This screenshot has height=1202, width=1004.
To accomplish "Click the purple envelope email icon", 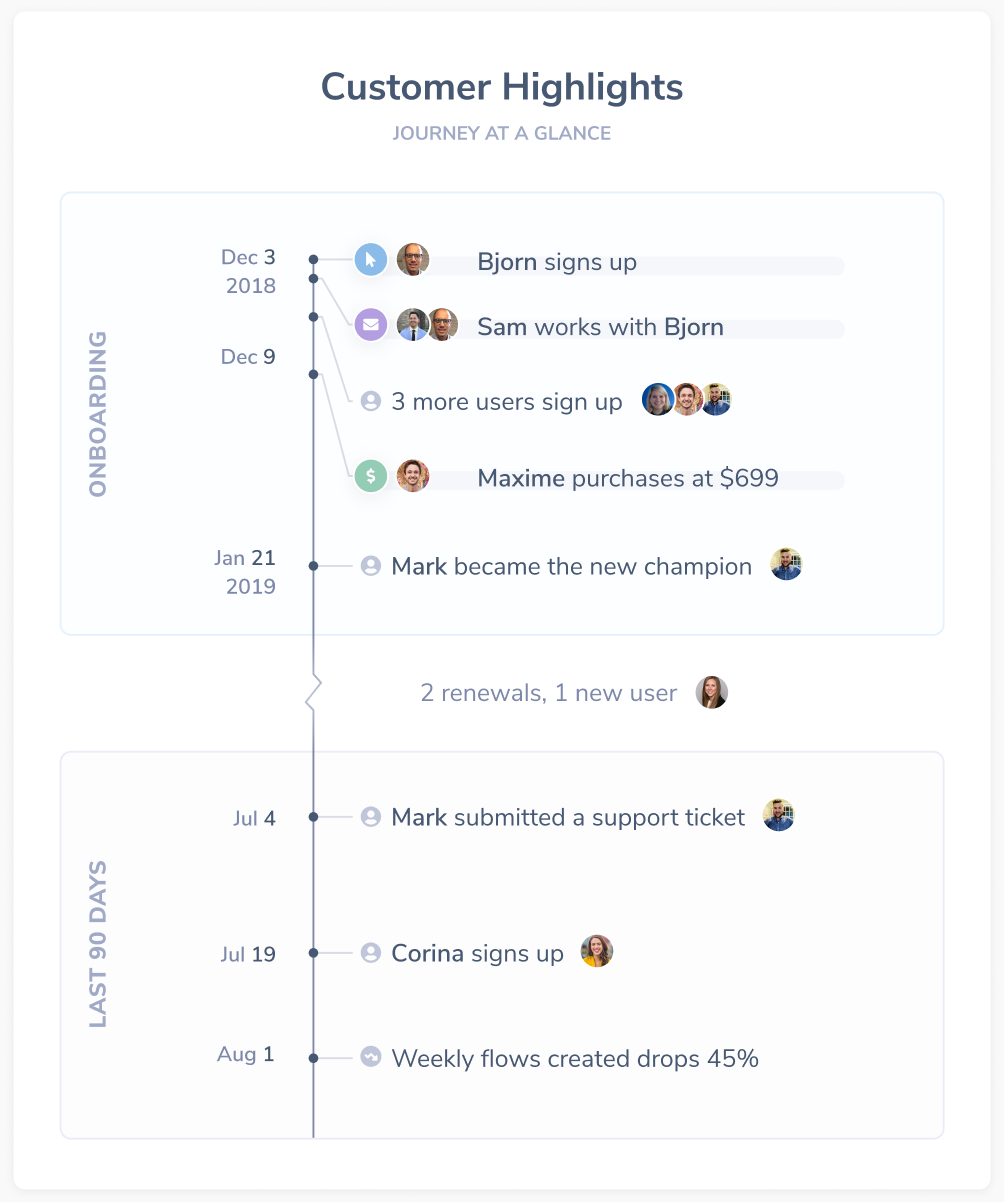I will click(370, 324).
